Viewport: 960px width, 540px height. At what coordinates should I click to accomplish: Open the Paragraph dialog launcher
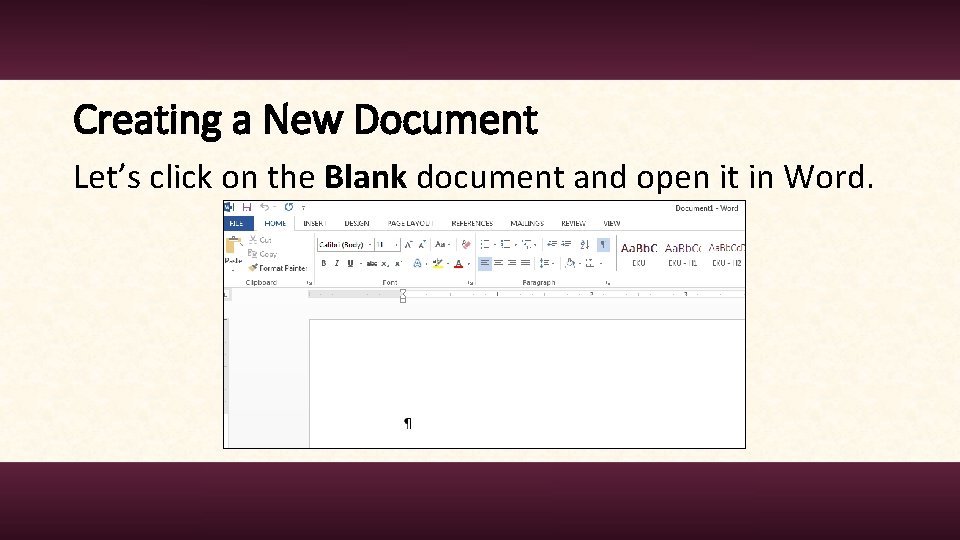click(x=607, y=283)
